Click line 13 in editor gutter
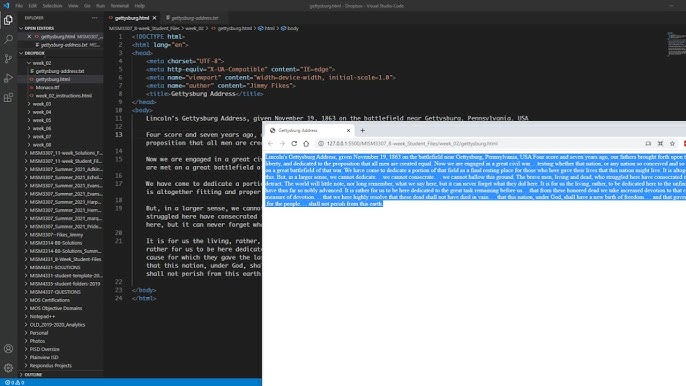Viewport: 686px width, 386px height. (x=119, y=134)
